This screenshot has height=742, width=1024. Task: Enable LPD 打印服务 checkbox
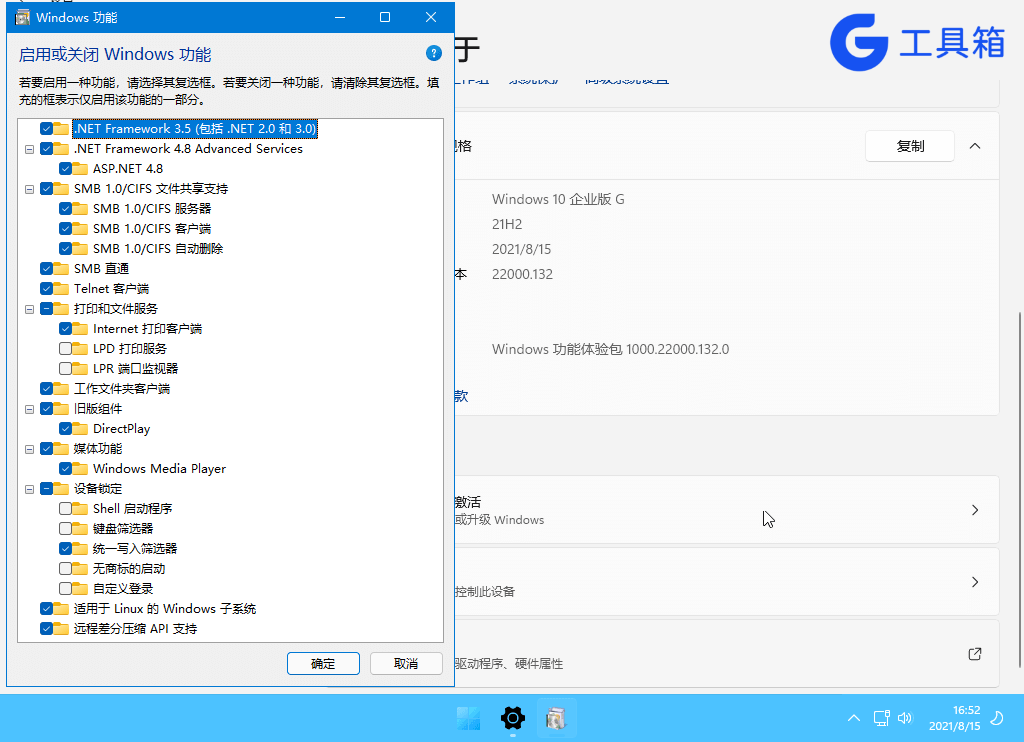pos(65,348)
